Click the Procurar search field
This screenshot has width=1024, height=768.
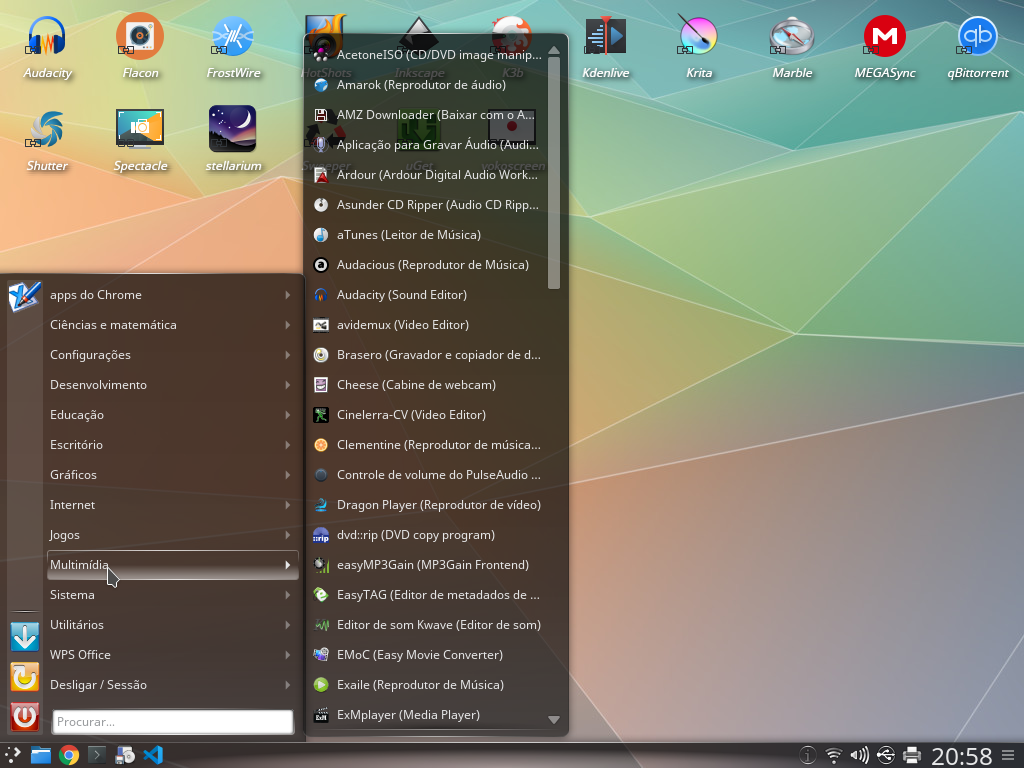[172, 722]
